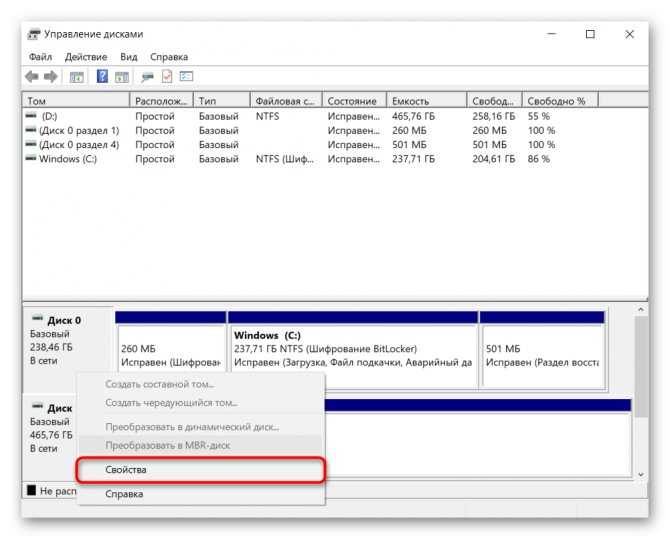Click the Диск 0 label panel
Image resolution: width=670 pixels, height=539 pixels.
click(68, 340)
